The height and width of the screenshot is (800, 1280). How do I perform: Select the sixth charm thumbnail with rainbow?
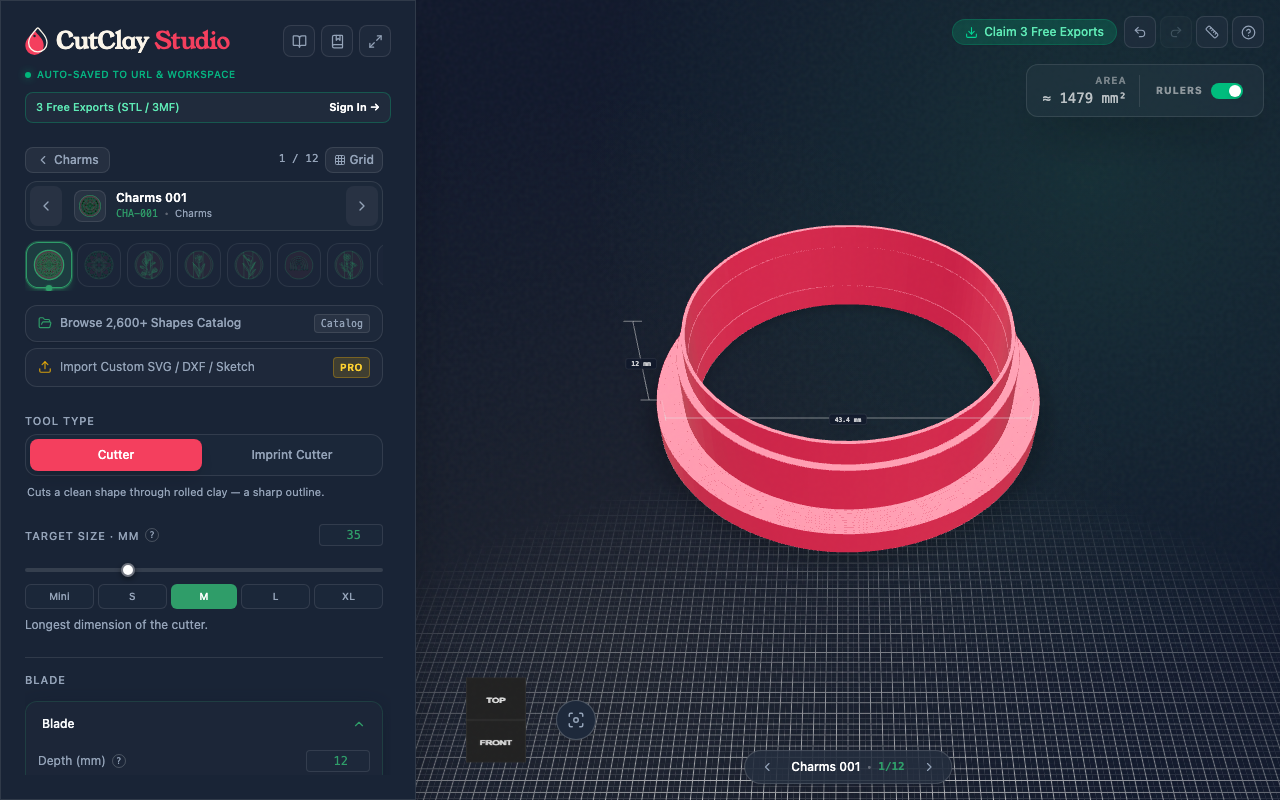tap(299, 265)
